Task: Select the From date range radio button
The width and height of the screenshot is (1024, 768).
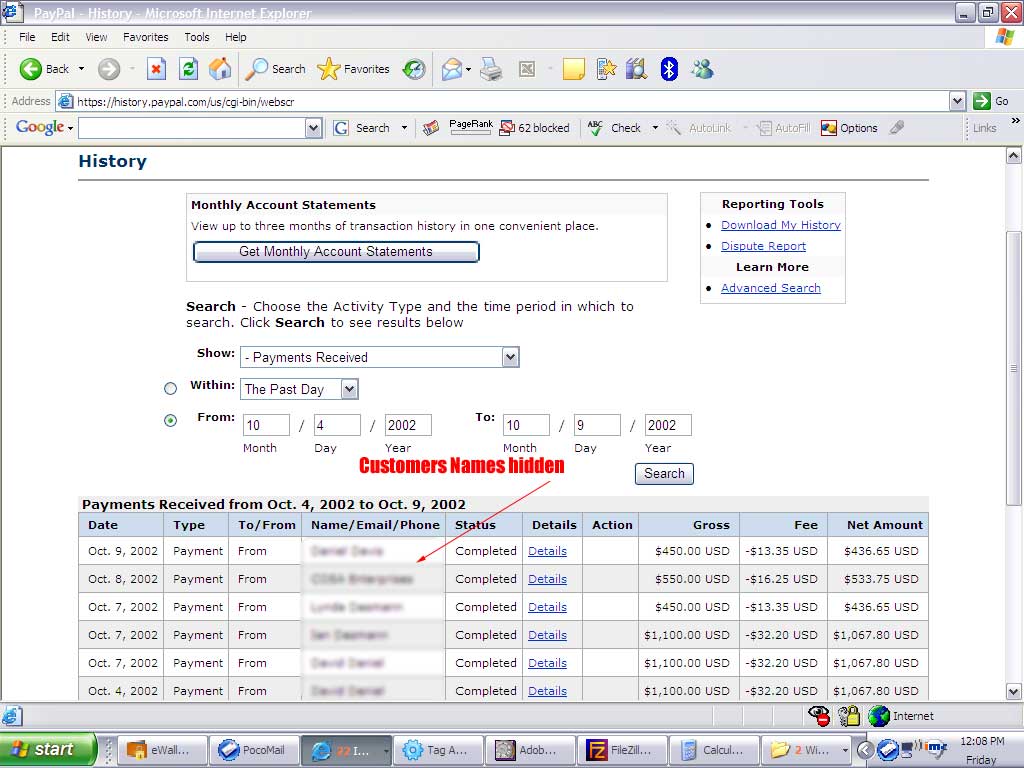Action: pos(170,421)
